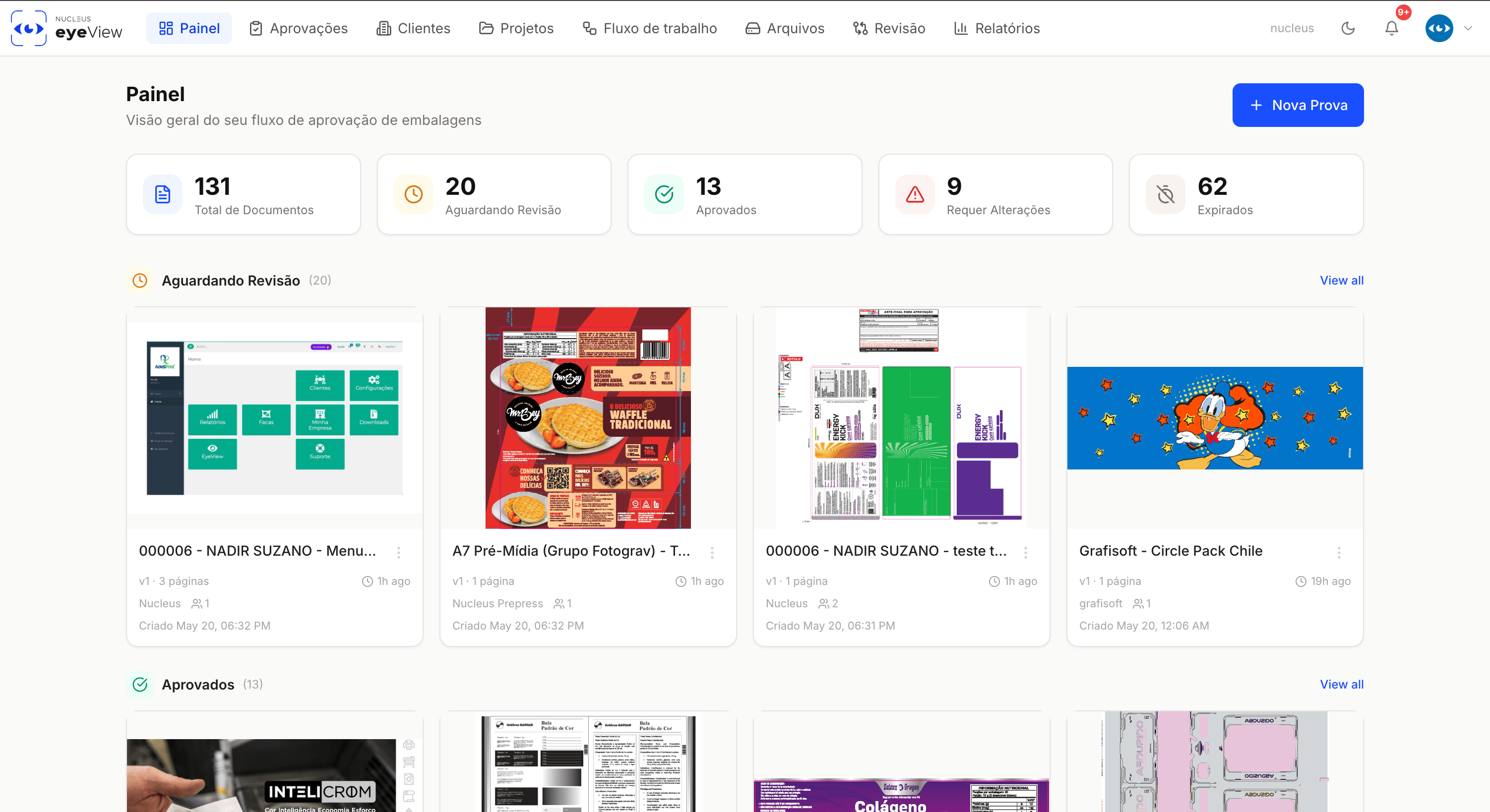The height and width of the screenshot is (812, 1490).
Task: Open the Relatórios tab
Action: [996, 28]
